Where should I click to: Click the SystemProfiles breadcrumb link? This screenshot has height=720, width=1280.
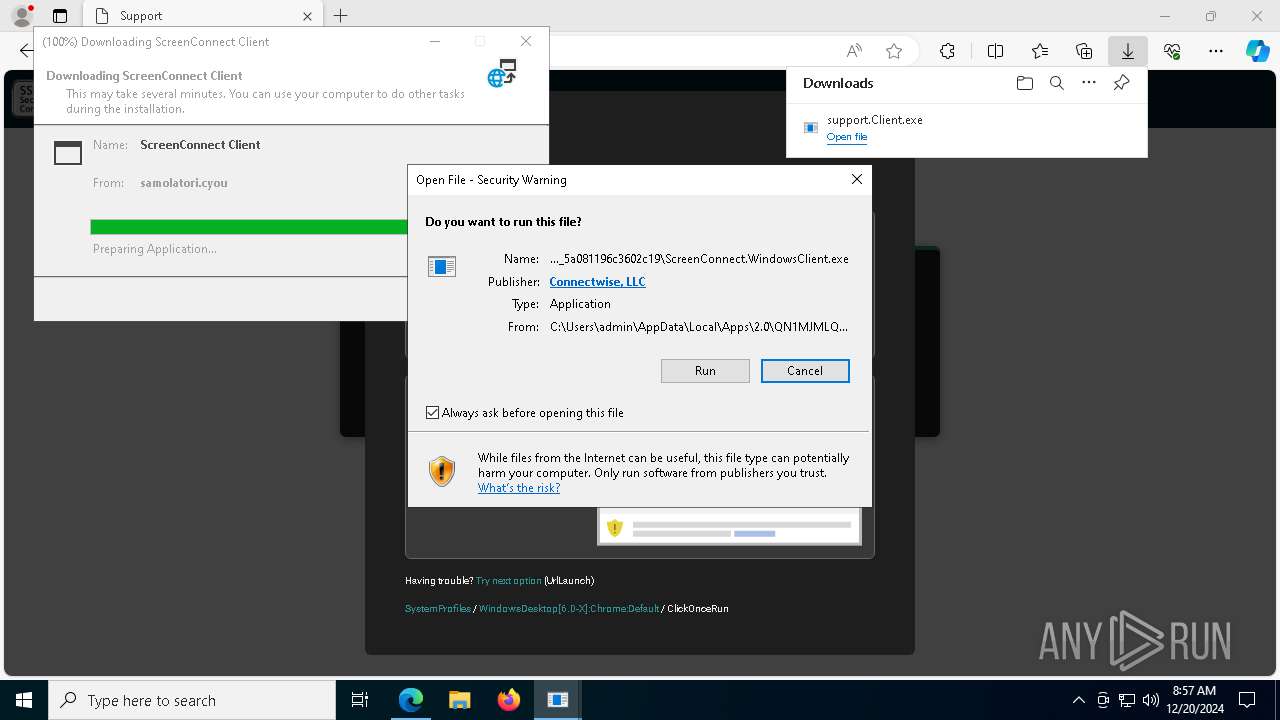(x=438, y=609)
